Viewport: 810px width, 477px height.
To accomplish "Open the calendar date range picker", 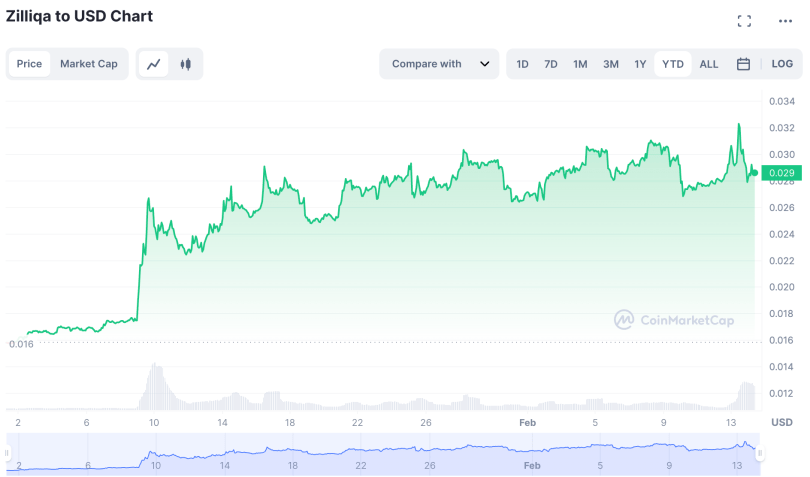I will pos(743,64).
